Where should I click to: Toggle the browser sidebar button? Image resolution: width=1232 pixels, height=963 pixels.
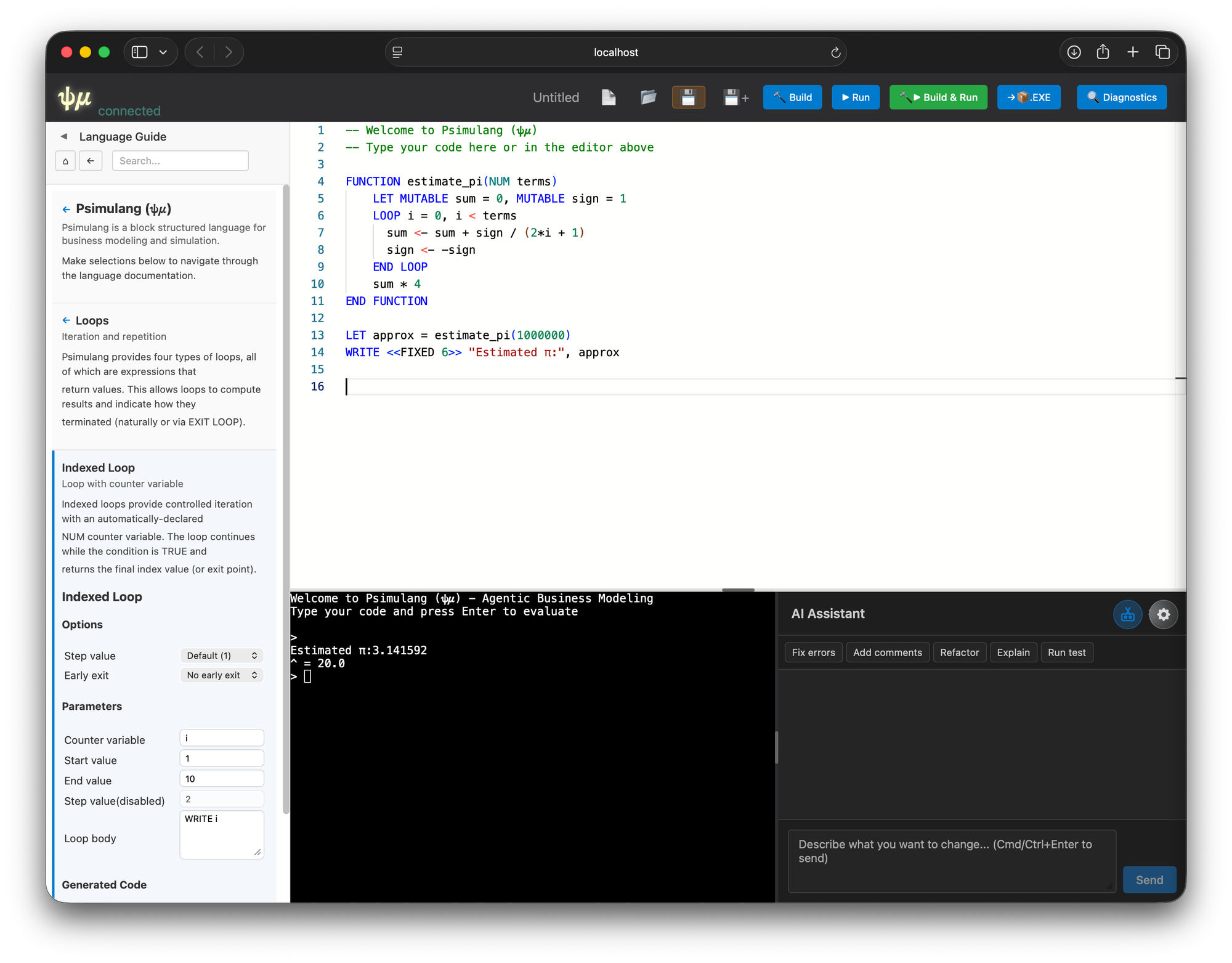coord(140,52)
